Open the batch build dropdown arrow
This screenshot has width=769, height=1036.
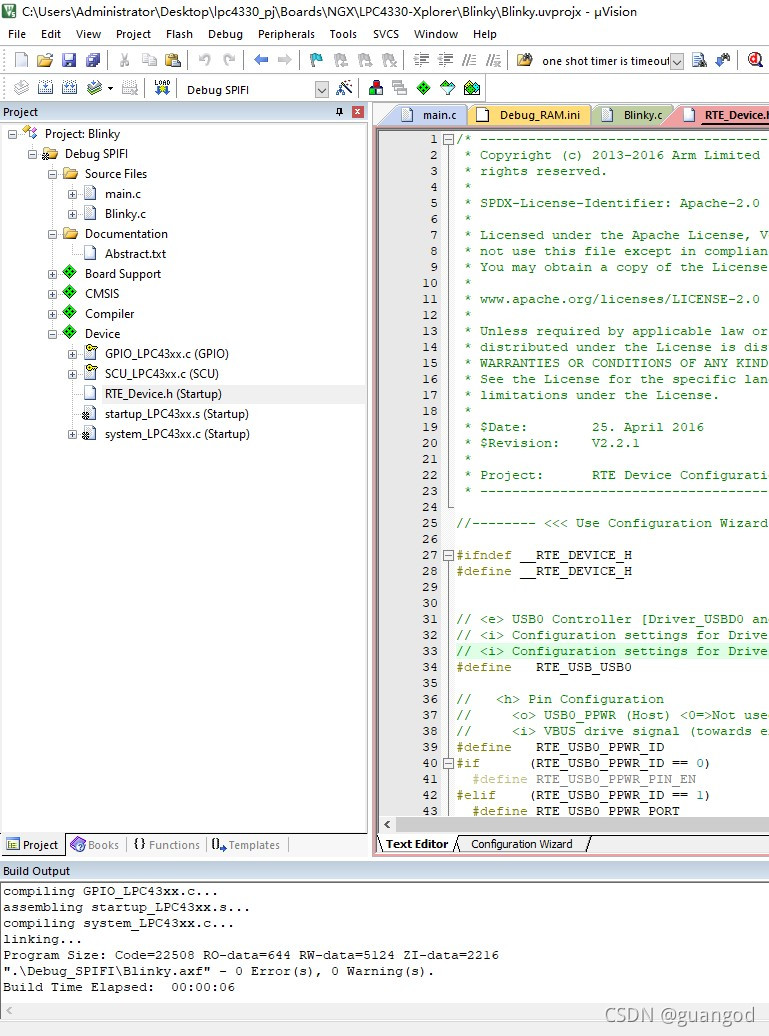110,89
